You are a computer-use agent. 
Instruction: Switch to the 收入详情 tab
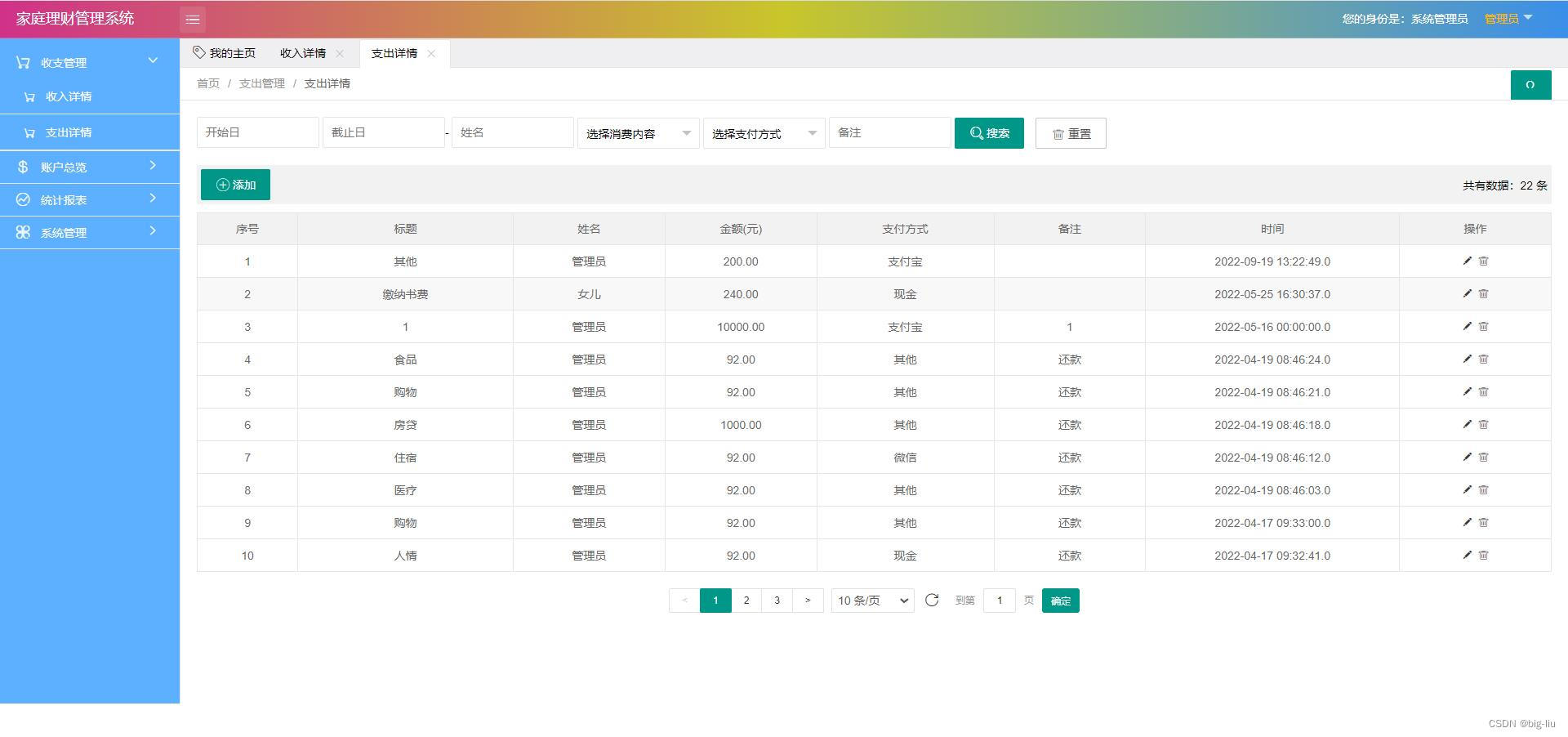point(303,53)
